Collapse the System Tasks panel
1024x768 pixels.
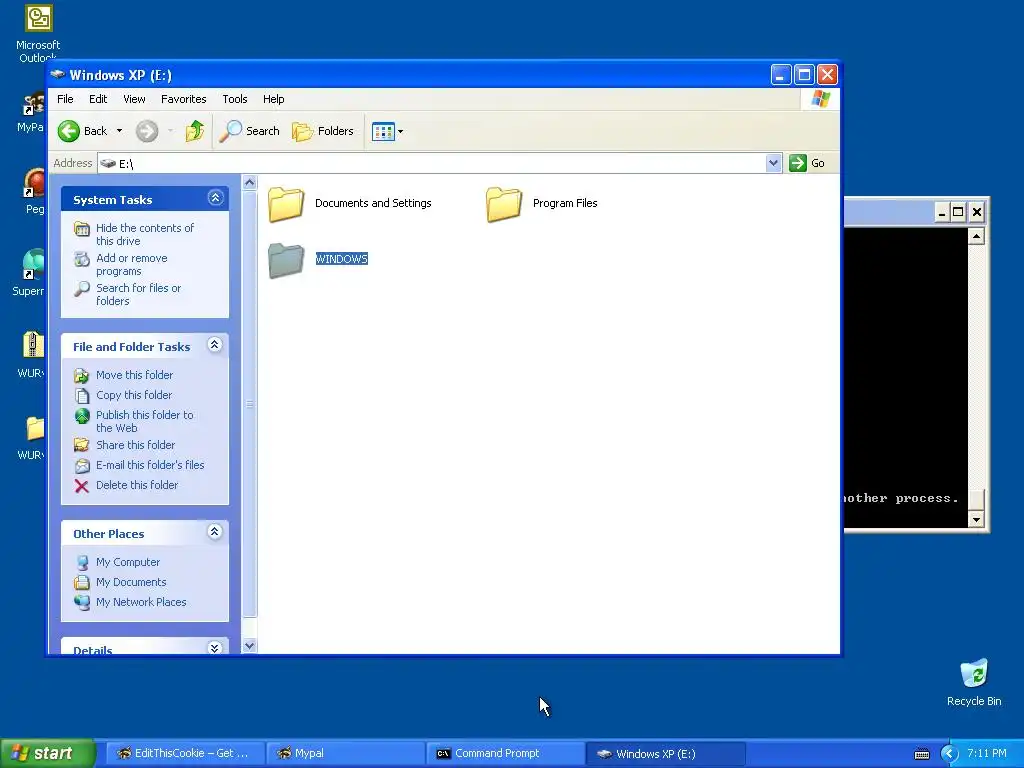[216, 198]
